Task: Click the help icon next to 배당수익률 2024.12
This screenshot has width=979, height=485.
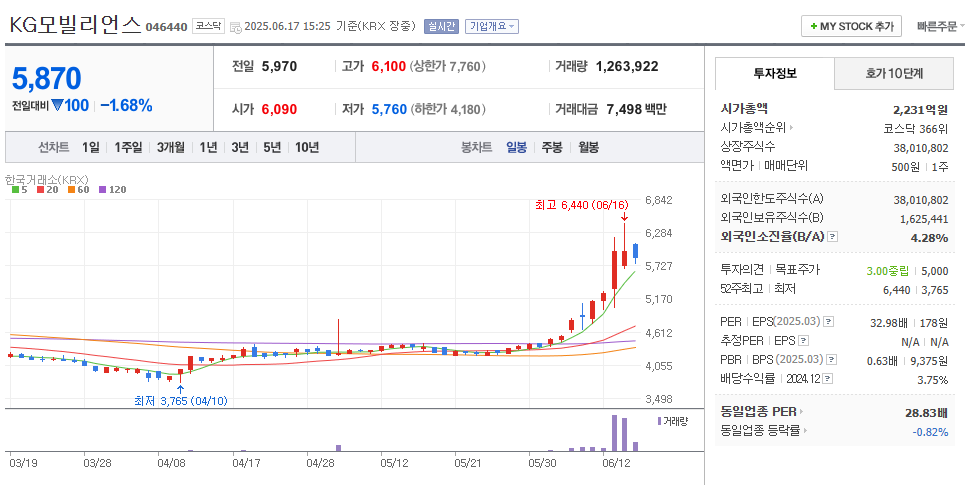Action: tap(827, 379)
